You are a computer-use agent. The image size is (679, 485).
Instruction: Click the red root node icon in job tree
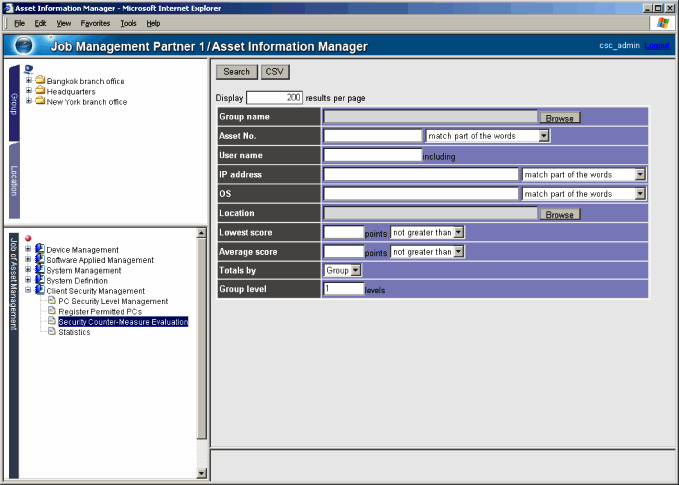(x=29, y=238)
